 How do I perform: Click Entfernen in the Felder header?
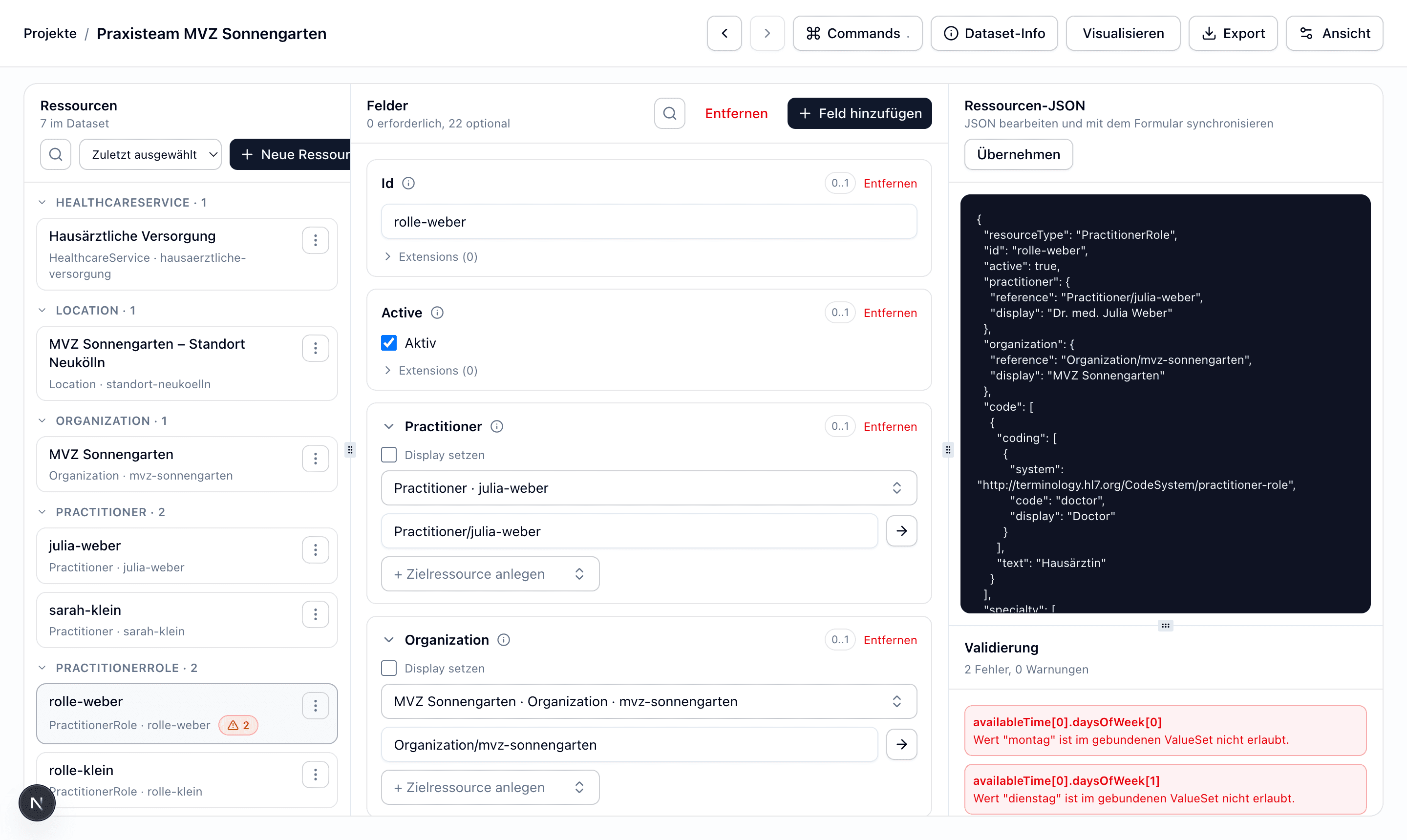[736, 114]
